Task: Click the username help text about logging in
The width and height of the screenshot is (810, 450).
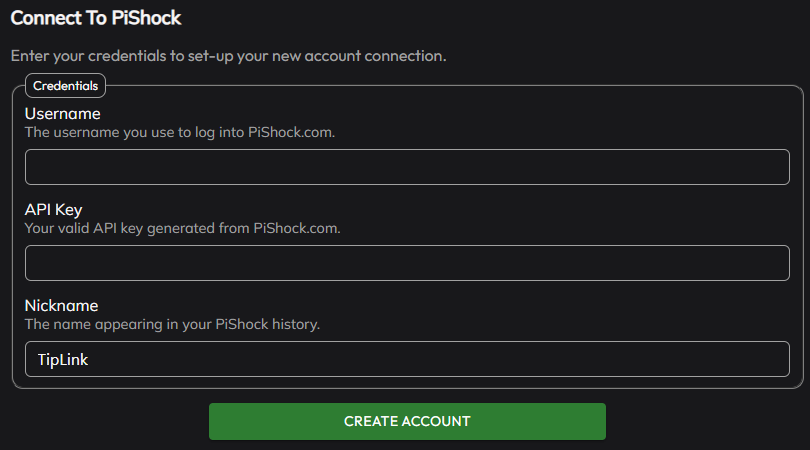Action: pos(179,132)
